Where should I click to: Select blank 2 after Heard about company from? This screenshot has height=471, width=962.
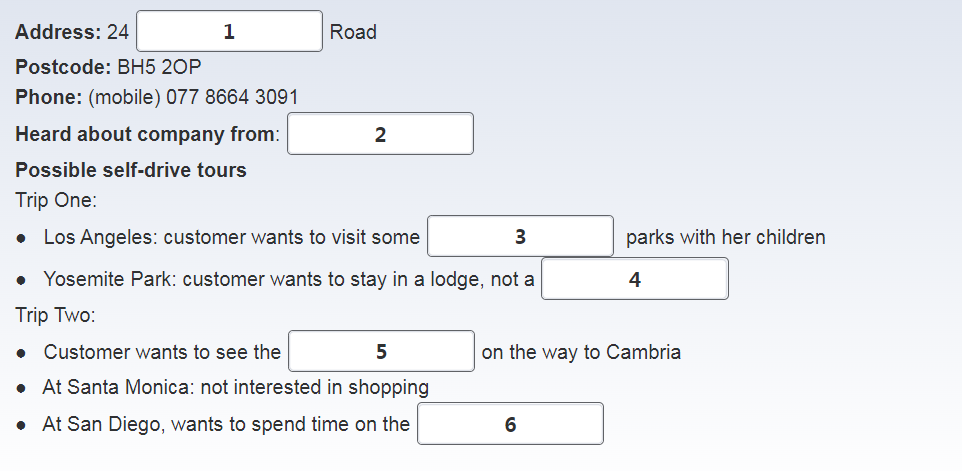click(x=380, y=134)
